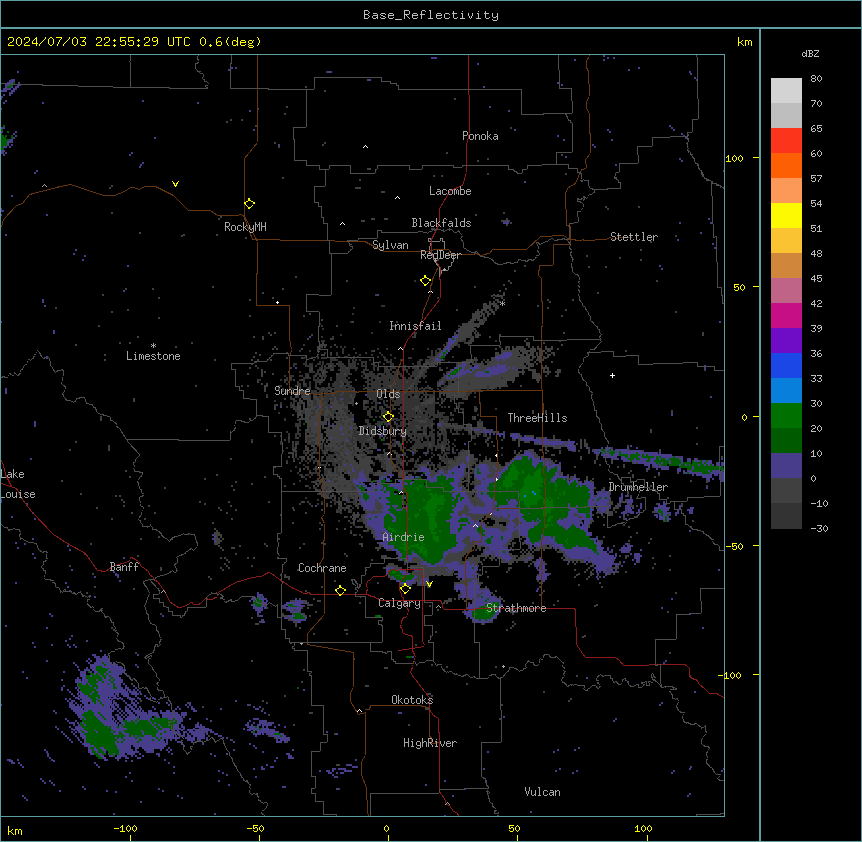This screenshot has height=842, width=862.
Task: Select the white plus marker north of Drumheller
Action: tap(612, 375)
